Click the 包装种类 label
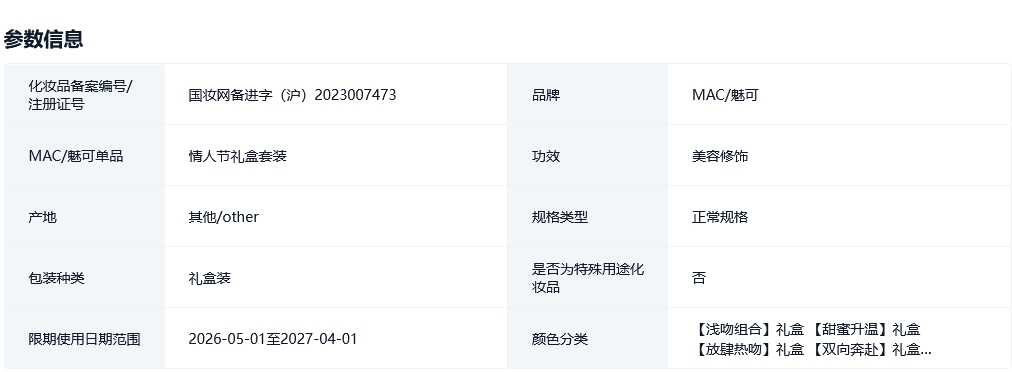 point(56,278)
